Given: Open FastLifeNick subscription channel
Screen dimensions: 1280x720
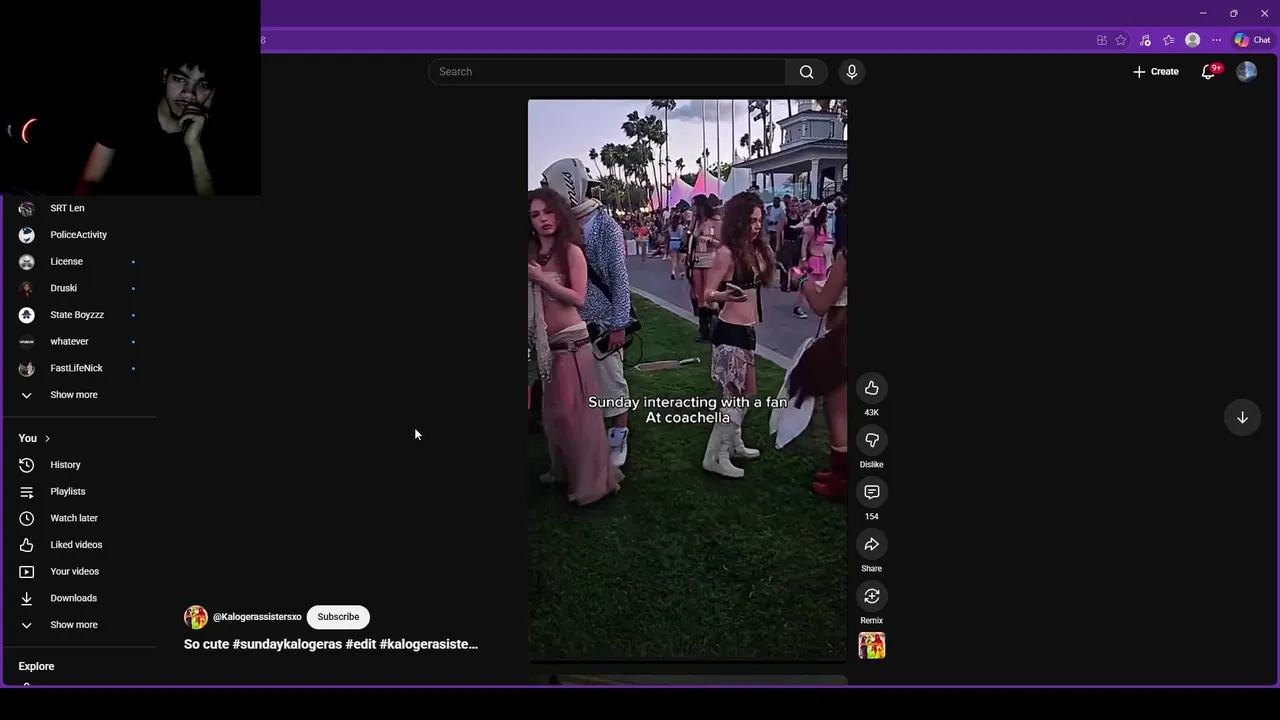Looking at the screenshot, I should pyautogui.click(x=78, y=368).
